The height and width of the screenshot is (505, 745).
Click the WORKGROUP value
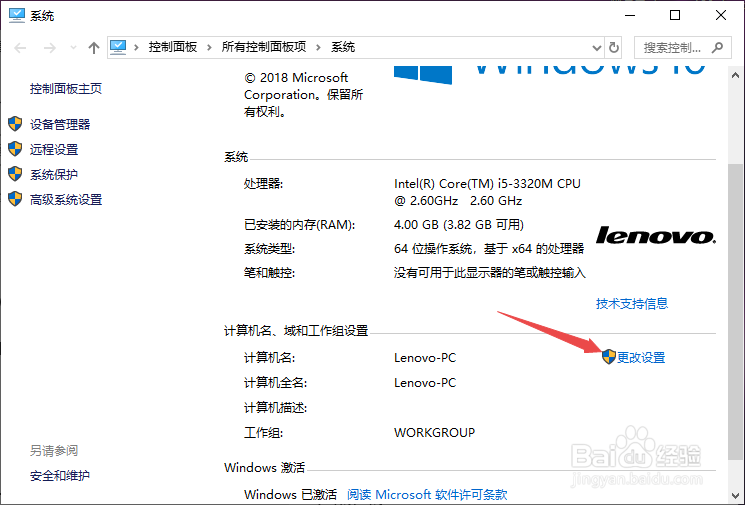point(434,433)
